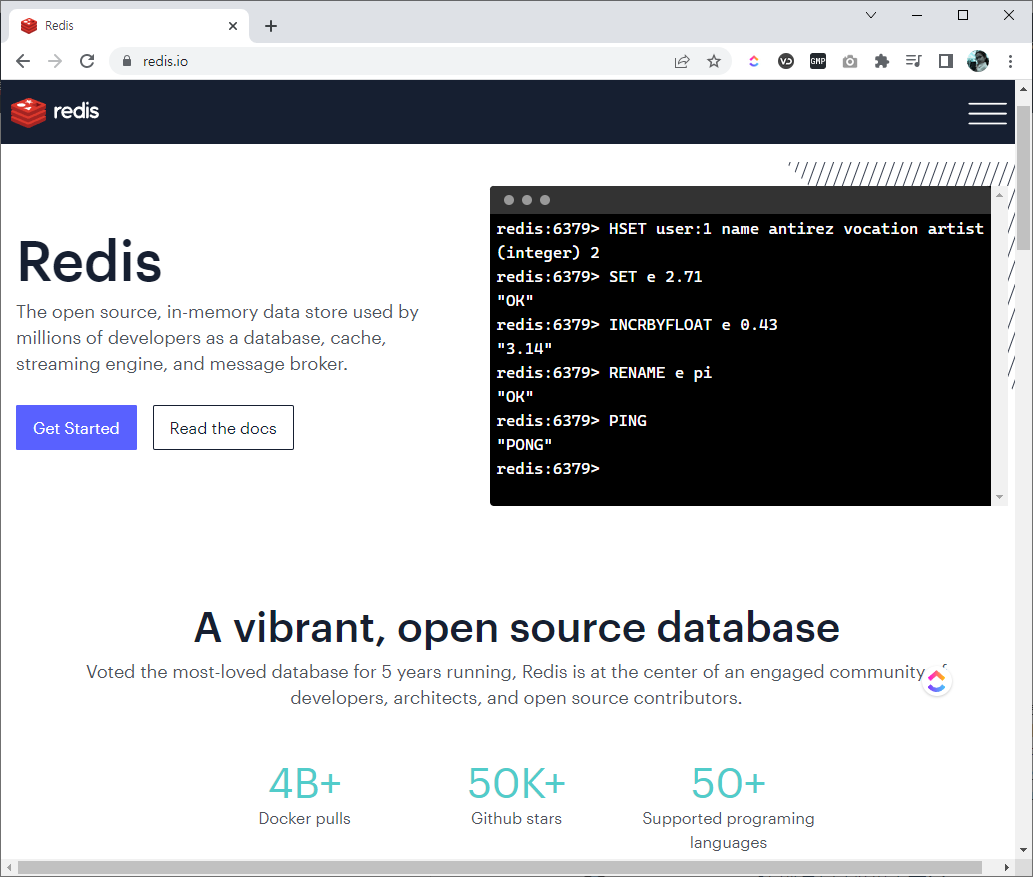Open the round VD extension icon
Image resolution: width=1033 pixels, height=877 pixels.
786,61
